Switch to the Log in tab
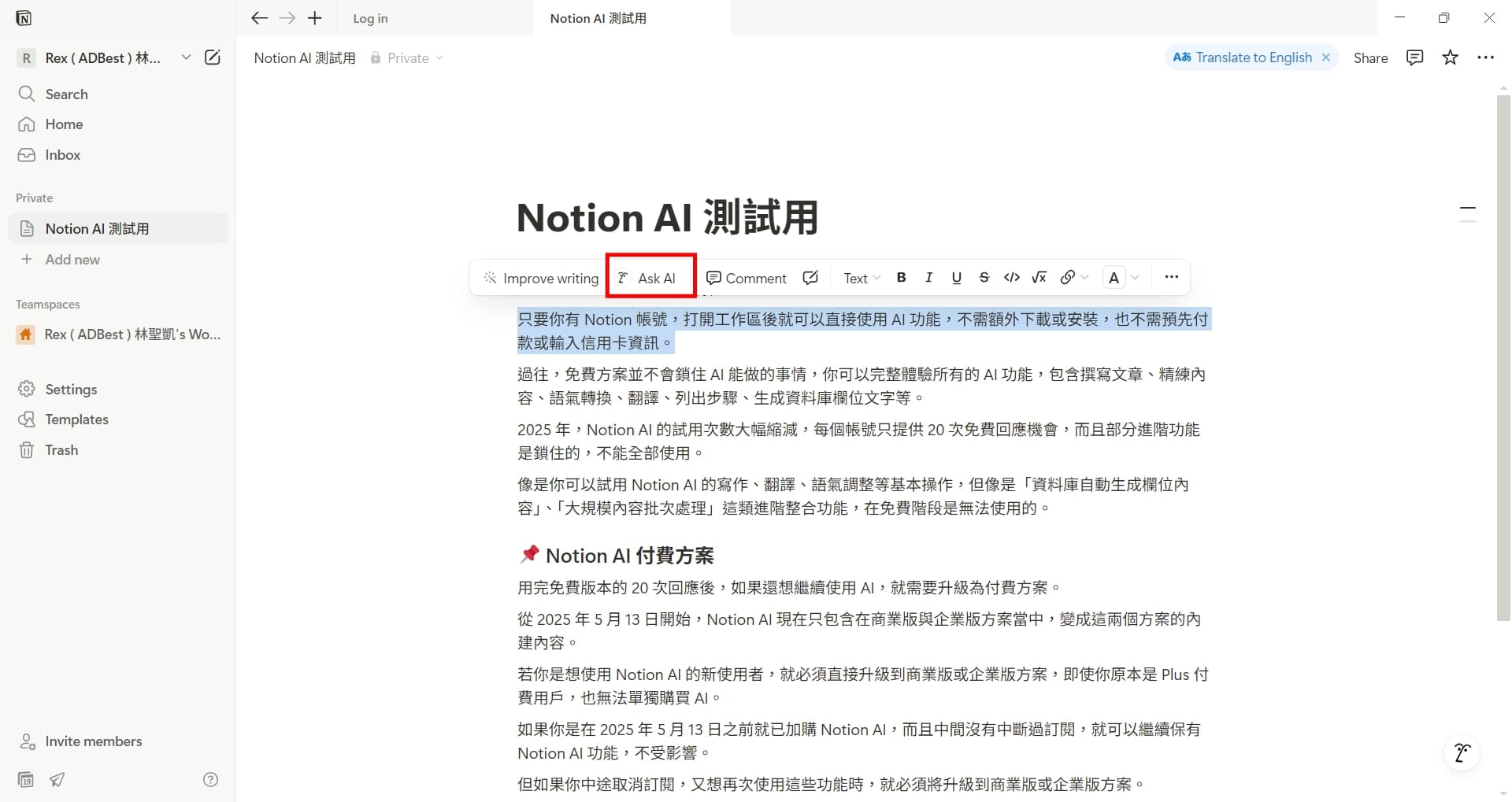The image size is (1512, 802). point(370,17)
